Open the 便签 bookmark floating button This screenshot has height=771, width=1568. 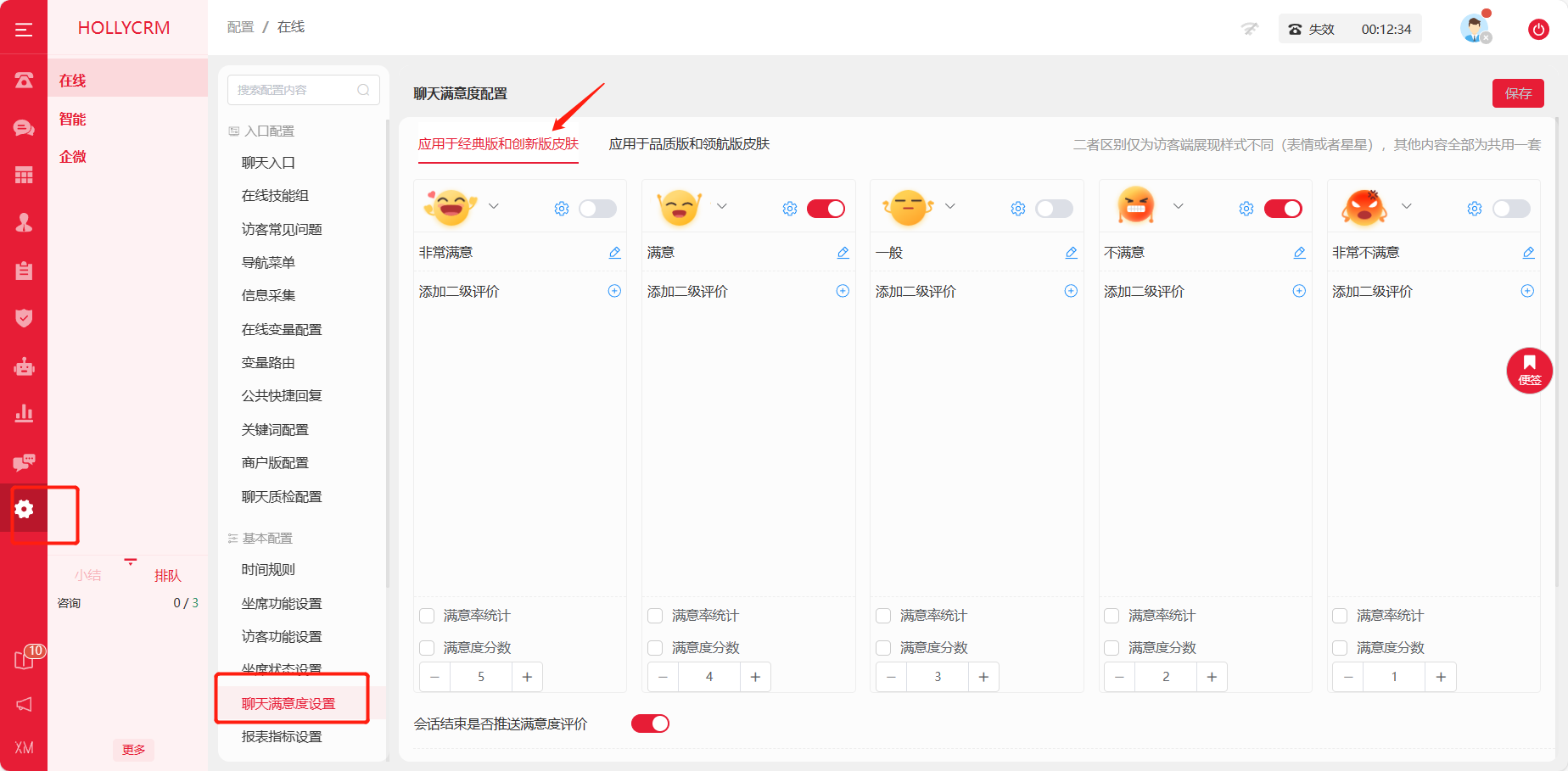(x=1529, y=371)
